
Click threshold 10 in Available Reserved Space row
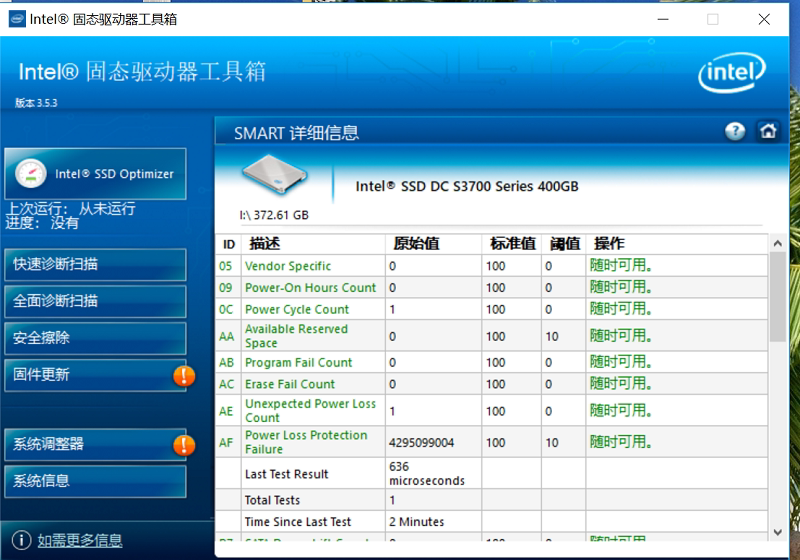point(552,337)
